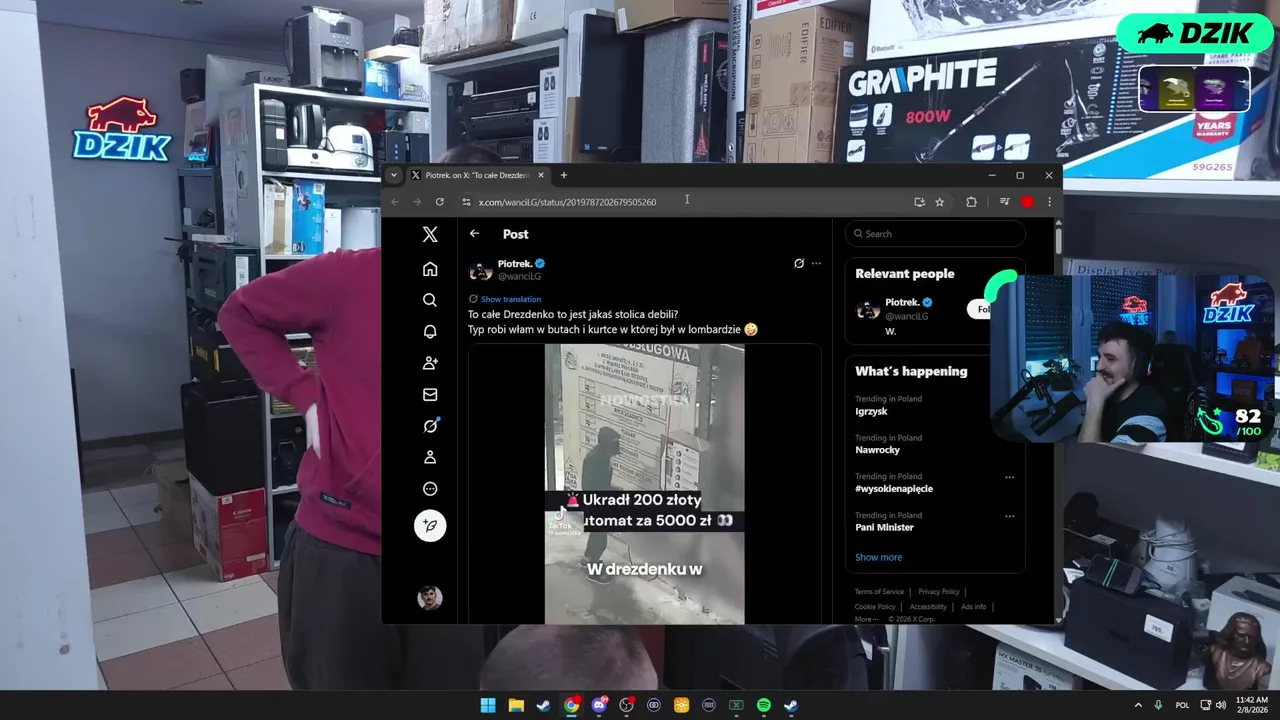
Task: Select the 'Piotrek. on X' browser tab
Action: click(478, 175)
